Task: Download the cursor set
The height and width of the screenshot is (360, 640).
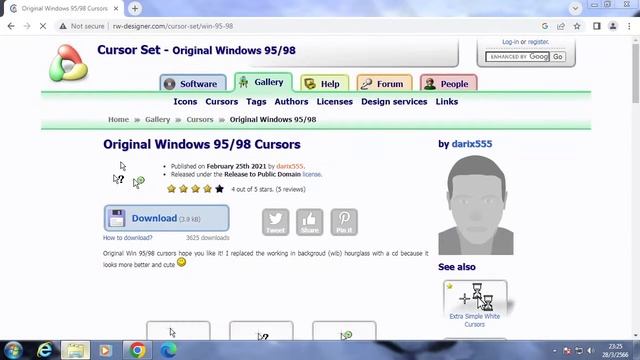Action: tap(167, 218)
